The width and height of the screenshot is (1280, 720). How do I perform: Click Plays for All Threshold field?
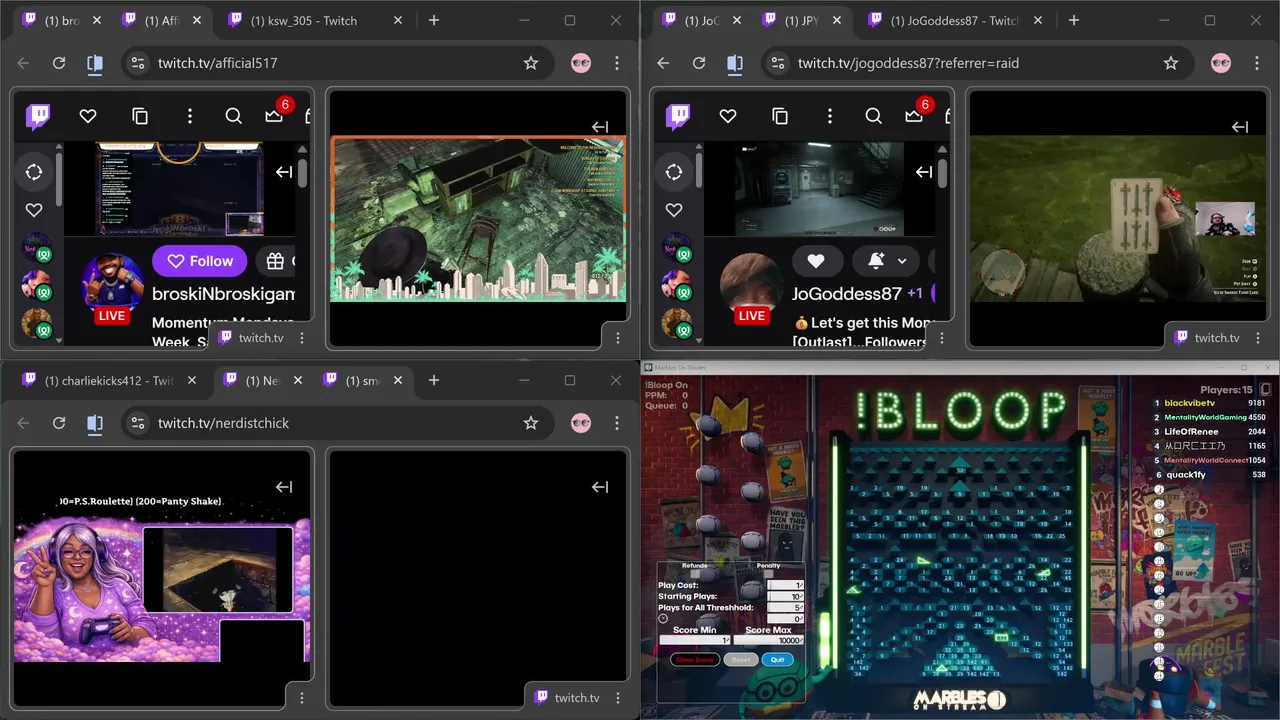pyautogui.click(x=786, y=608)
